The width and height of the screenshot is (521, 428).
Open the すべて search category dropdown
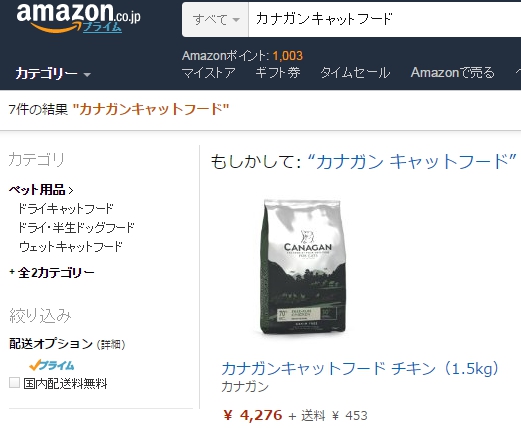pos(215,19)
